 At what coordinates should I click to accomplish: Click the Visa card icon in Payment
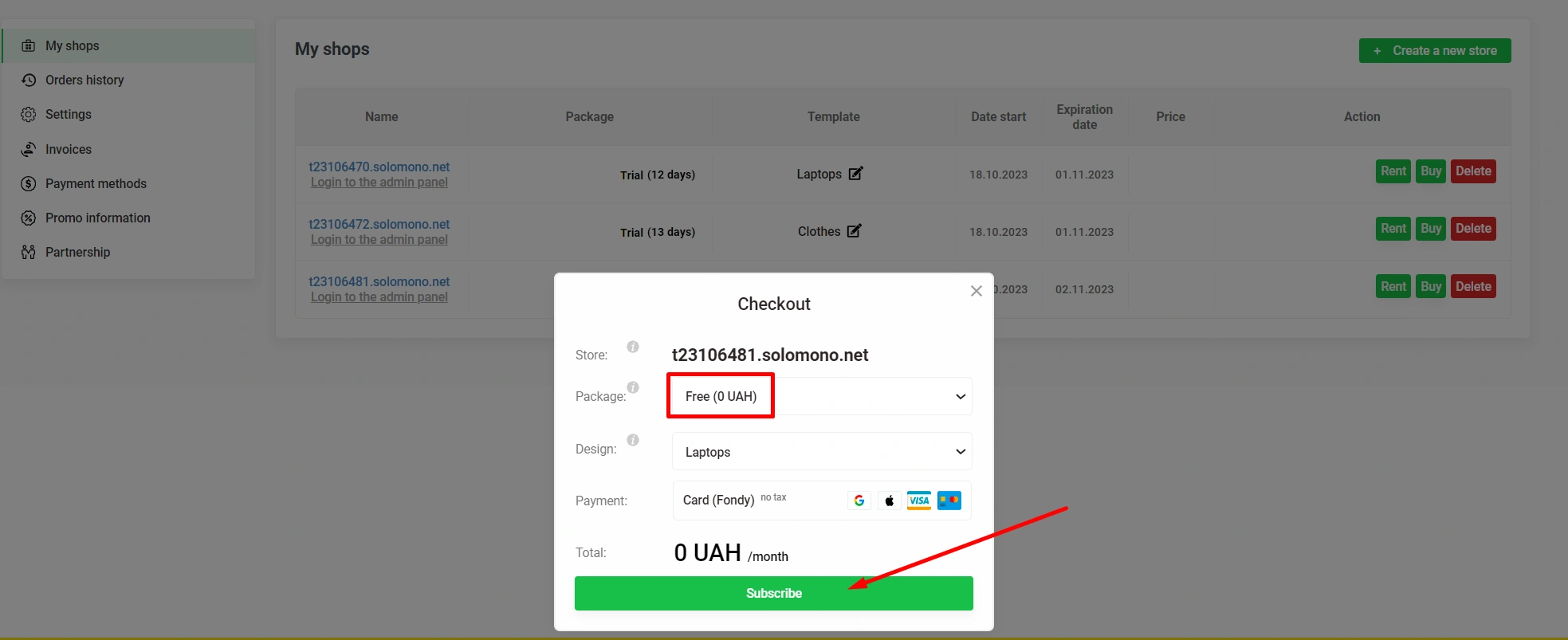tap(918, 501)
